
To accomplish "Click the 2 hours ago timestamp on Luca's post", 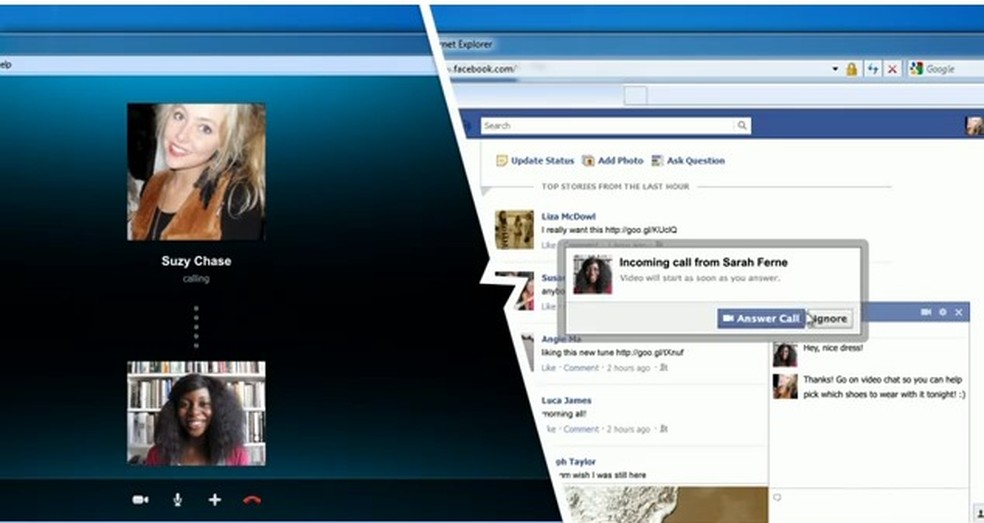I will (x=628, y=429).
